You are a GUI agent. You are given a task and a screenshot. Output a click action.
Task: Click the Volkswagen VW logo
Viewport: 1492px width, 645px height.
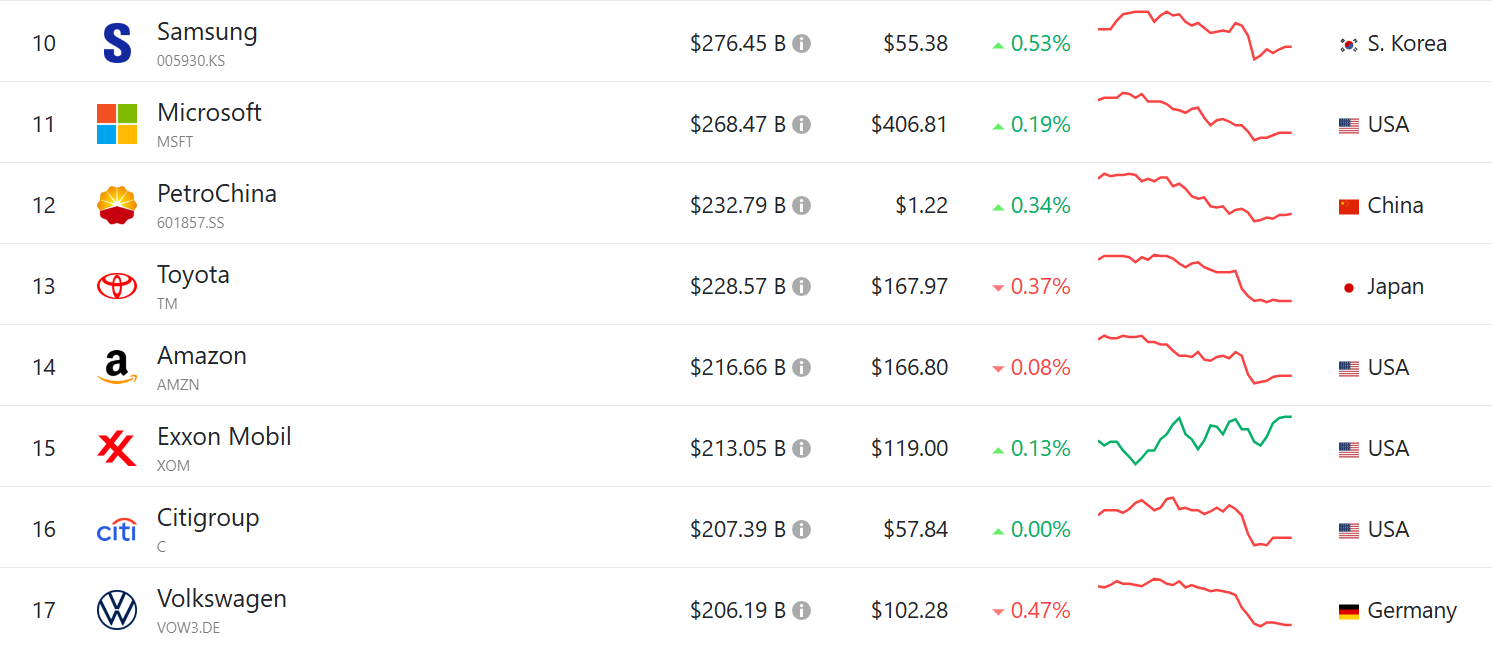tap(117, 610)
